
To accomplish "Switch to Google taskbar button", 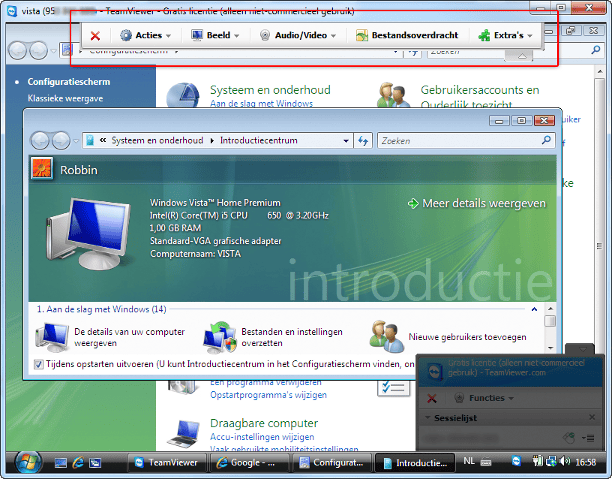I will point(249,463).
